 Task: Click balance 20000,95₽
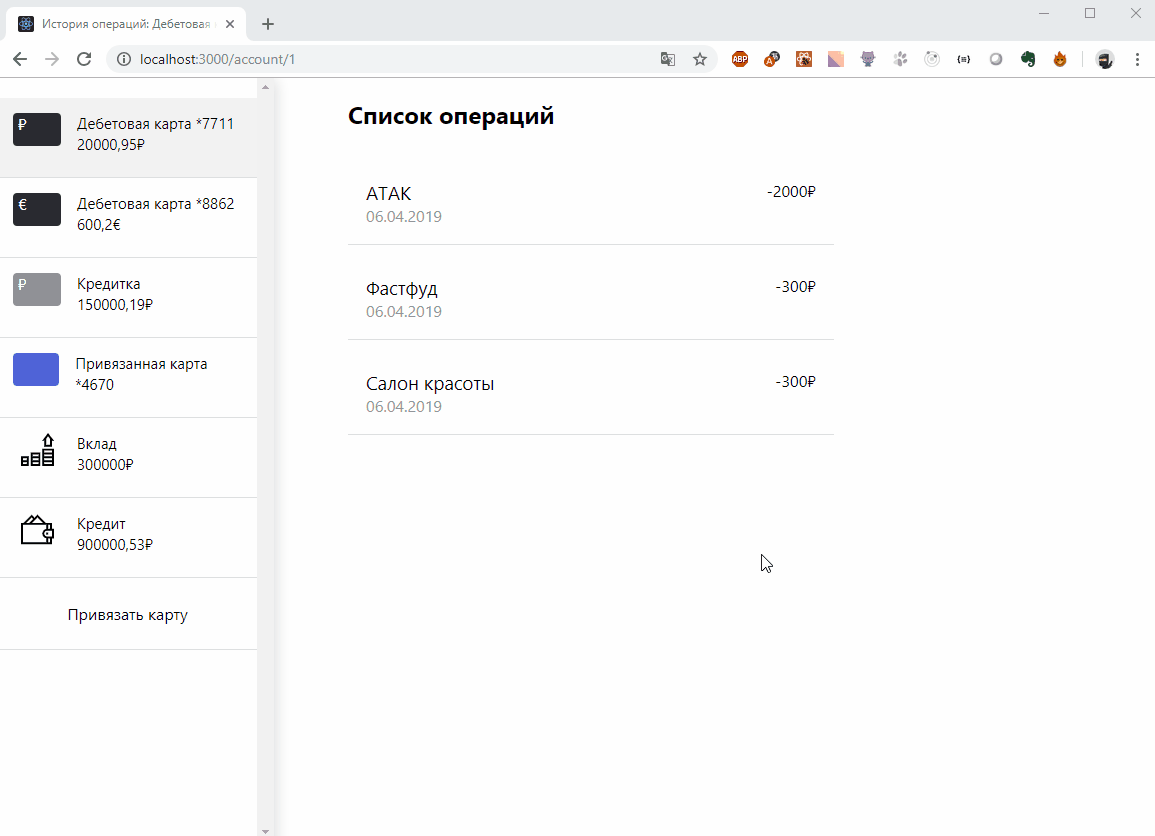pyautogui.click(x=110, y=144)
